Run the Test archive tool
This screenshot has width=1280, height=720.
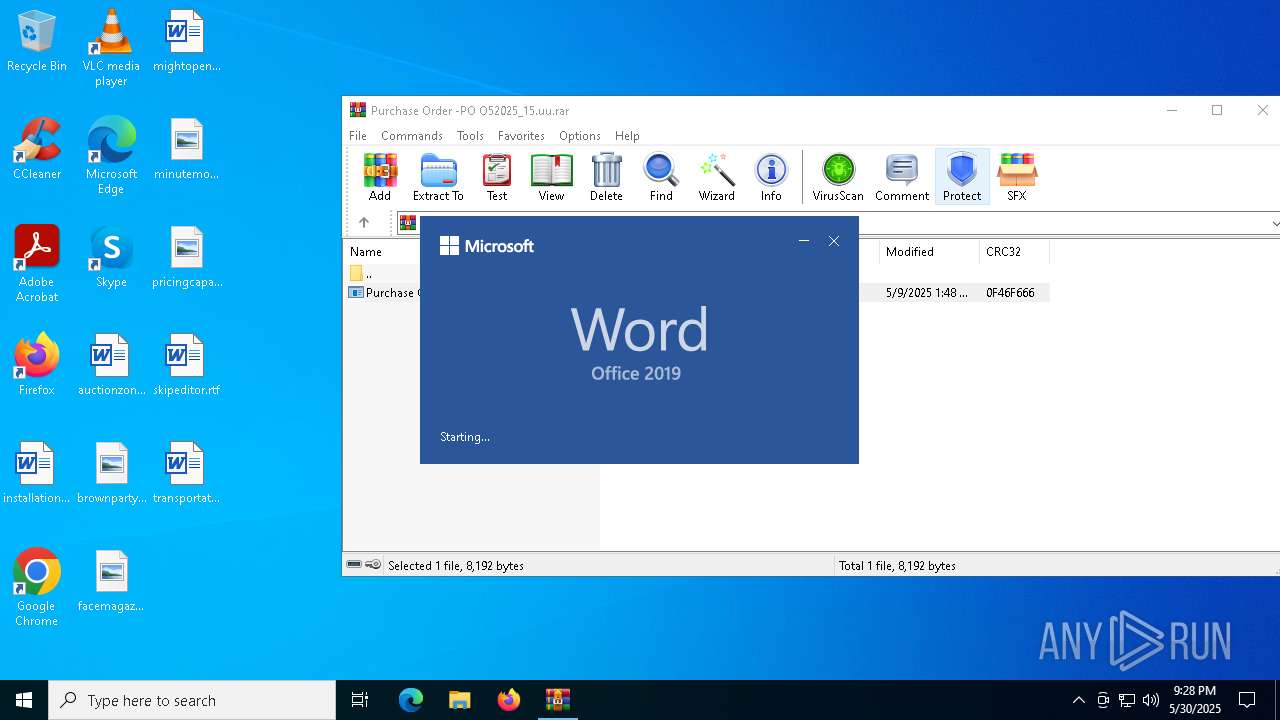pos(497,177)
